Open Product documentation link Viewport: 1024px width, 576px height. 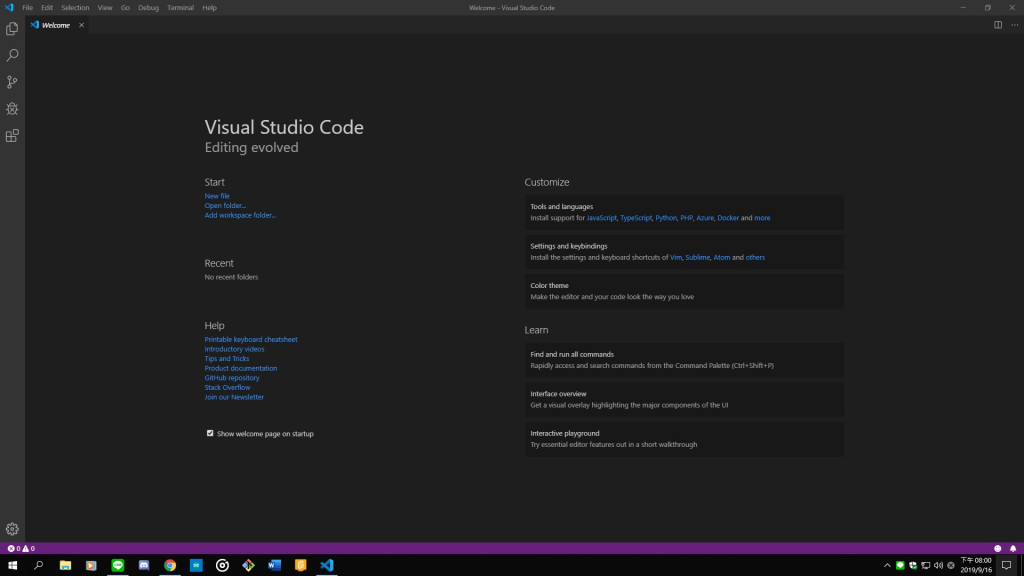(241, 368)
